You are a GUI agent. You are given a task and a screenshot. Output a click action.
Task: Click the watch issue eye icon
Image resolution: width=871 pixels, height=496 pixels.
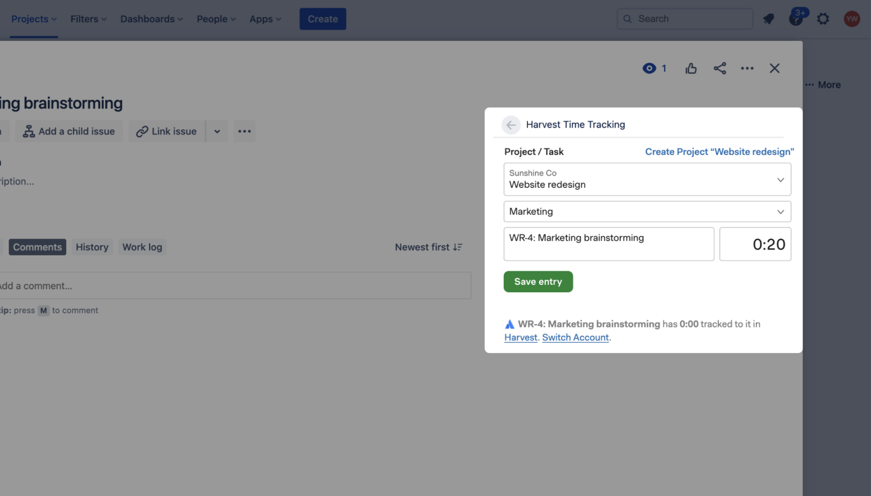pyautogui.click(x=649, y=68)
